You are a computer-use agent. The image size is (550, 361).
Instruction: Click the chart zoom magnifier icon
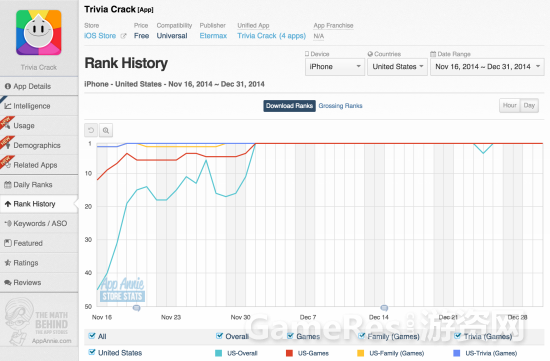coord(106,131)
